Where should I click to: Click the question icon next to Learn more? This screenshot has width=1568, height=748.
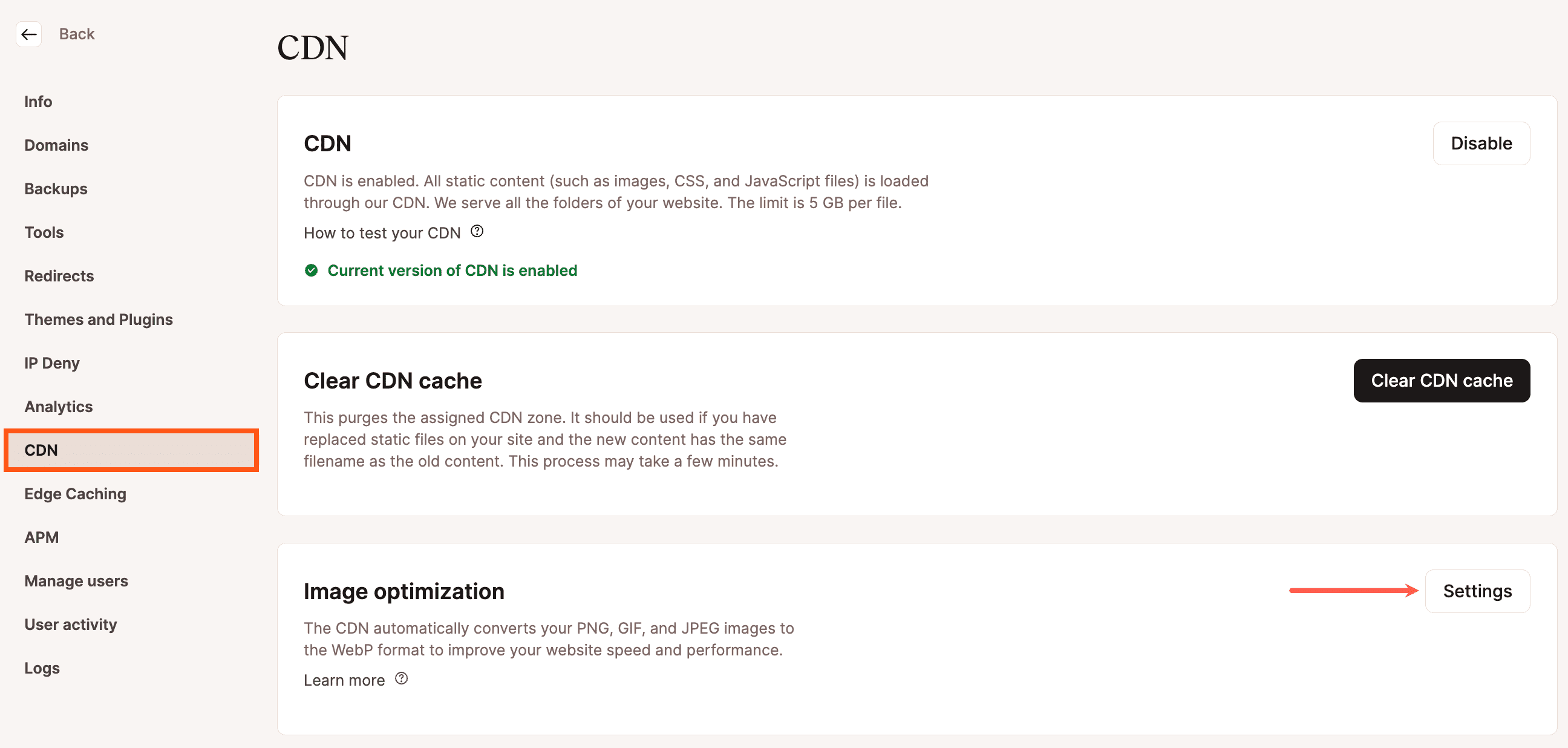(x=401, y=678)
